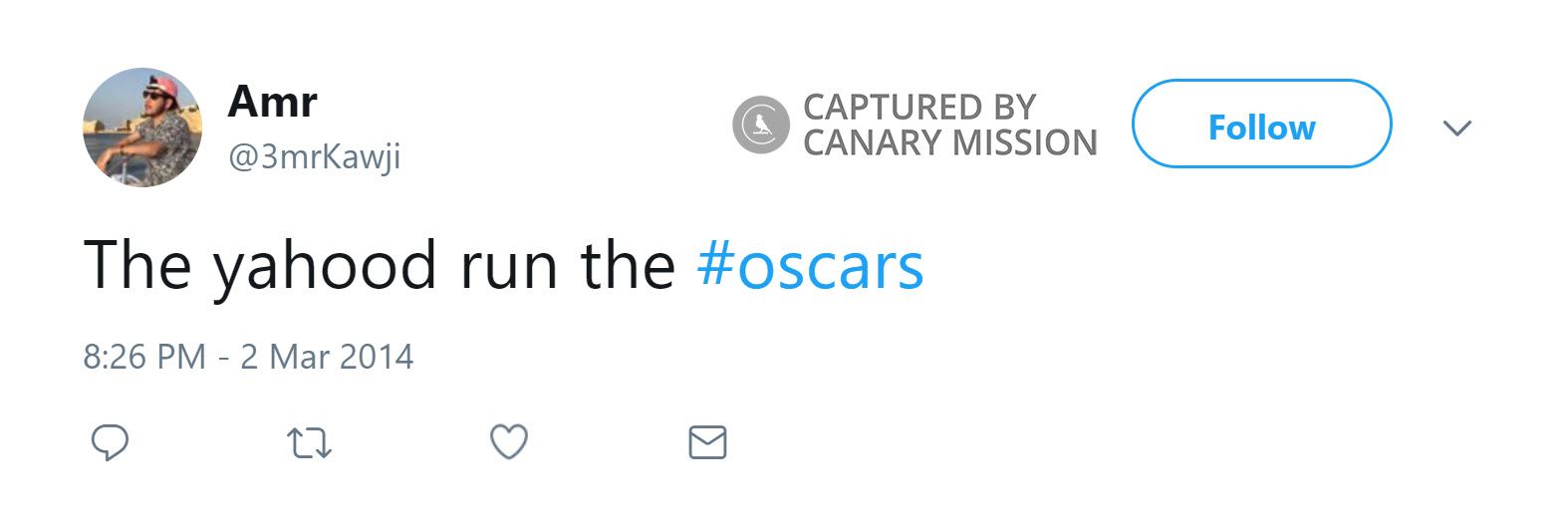Open more actions arrow beside Follow
Image resolution: width=1568 pixels, height=528 pixels.
1456,129
